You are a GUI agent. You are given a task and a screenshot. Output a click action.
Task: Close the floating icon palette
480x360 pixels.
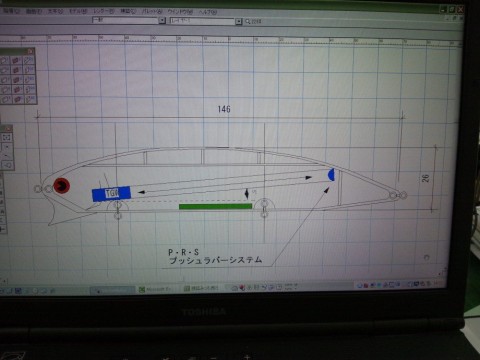click(30, 51)
